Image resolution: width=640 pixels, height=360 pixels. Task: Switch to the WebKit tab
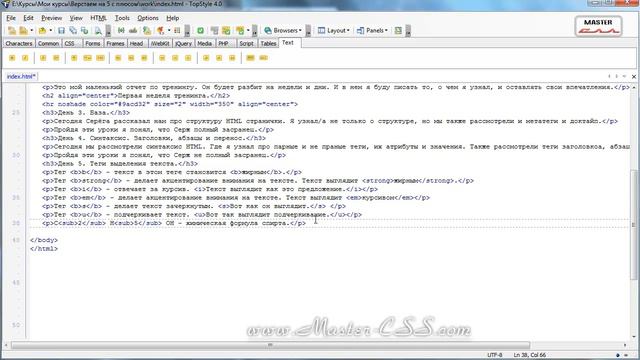click(160, 43)
